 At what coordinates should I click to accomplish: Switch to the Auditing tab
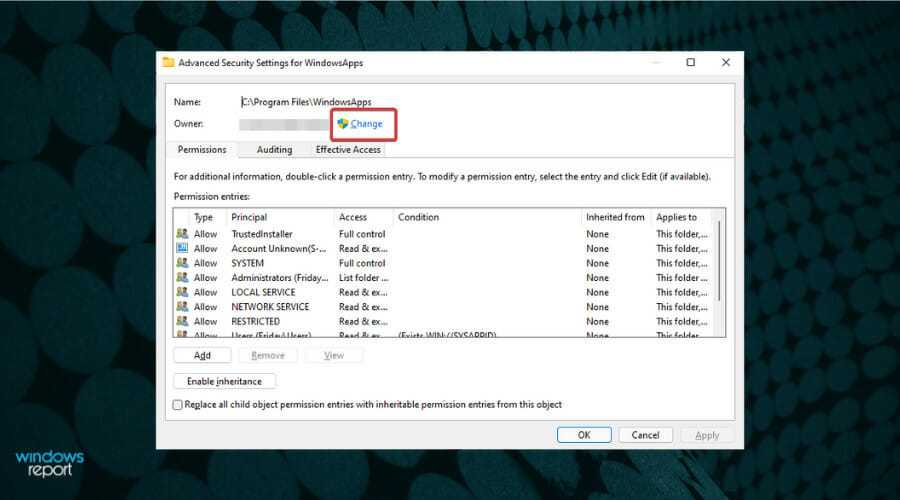point(274,150)
